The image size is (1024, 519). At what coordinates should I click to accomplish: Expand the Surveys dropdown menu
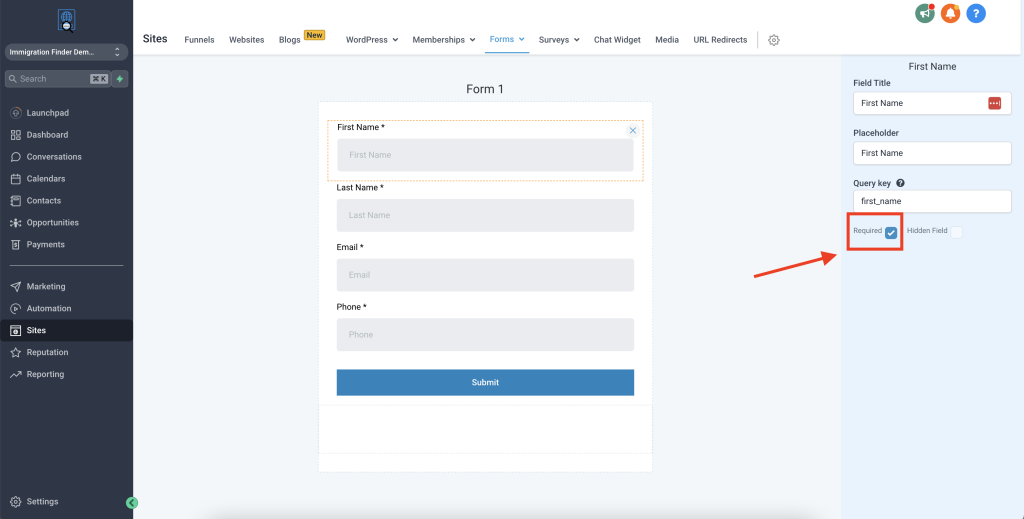tap(560, 40)
